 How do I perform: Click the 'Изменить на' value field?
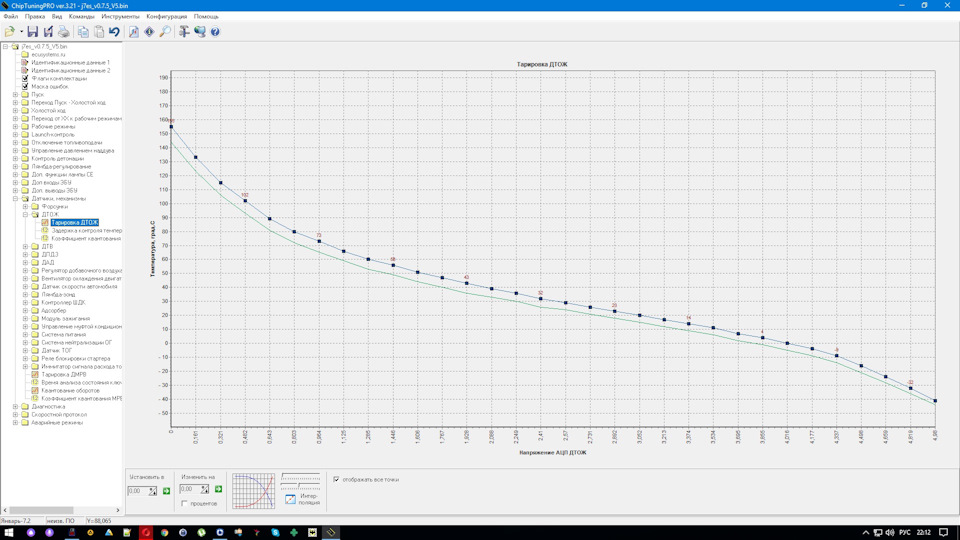[190, 489]
